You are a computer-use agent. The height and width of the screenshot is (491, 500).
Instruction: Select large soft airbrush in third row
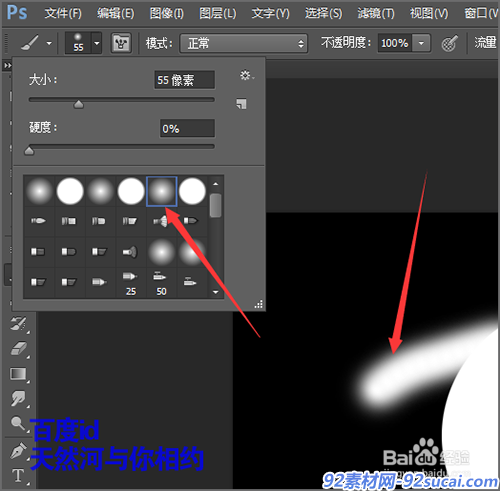click(161, 252)
